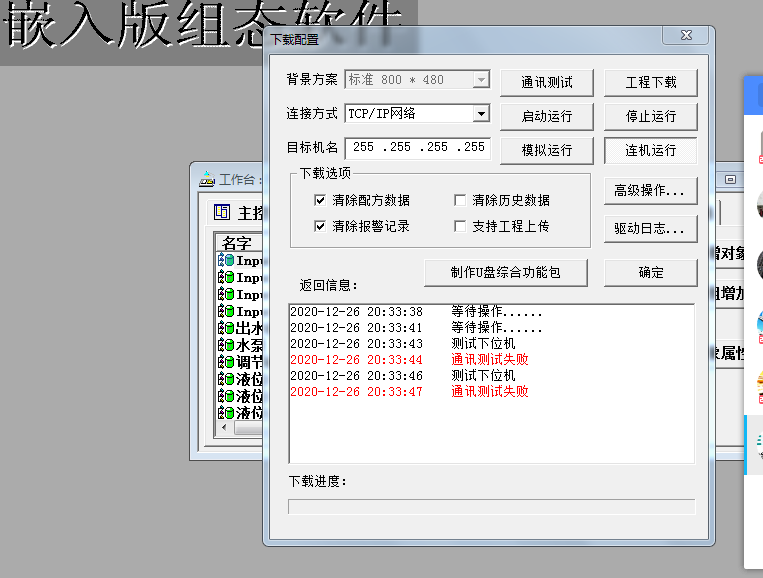Click the 名字 column header
Viewport: 763px width, 578px height.
[x=238, y=243]
